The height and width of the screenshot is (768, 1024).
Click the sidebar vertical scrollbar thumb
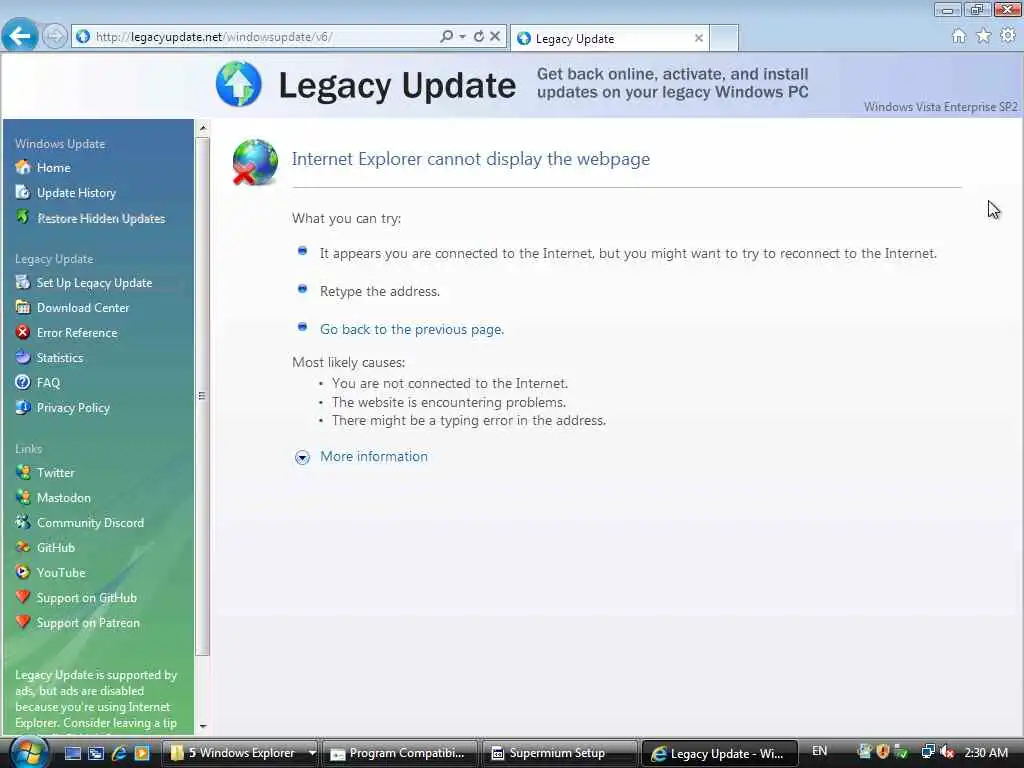point(203,396)
